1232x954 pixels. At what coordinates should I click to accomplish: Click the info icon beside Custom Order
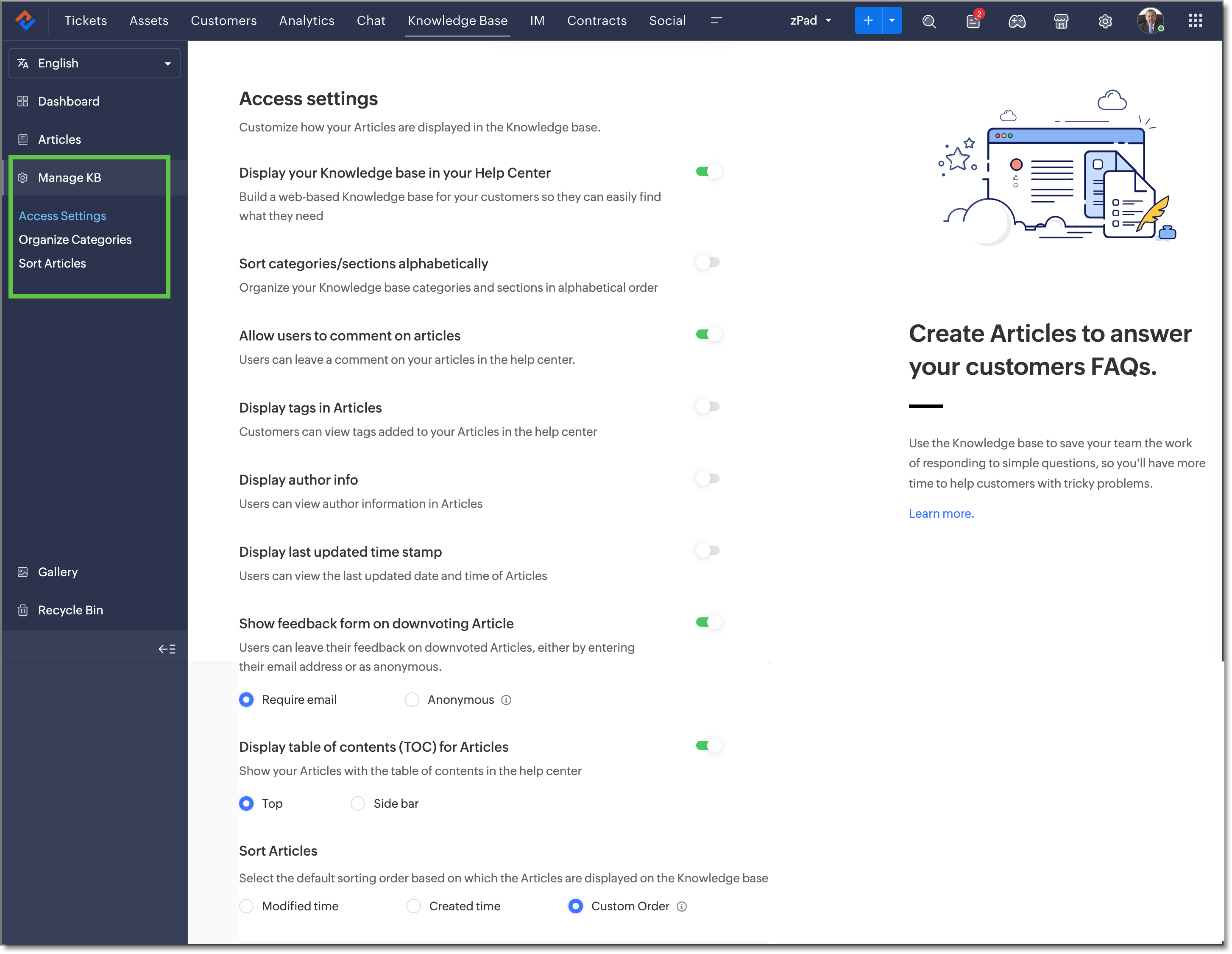click(682, 907)
